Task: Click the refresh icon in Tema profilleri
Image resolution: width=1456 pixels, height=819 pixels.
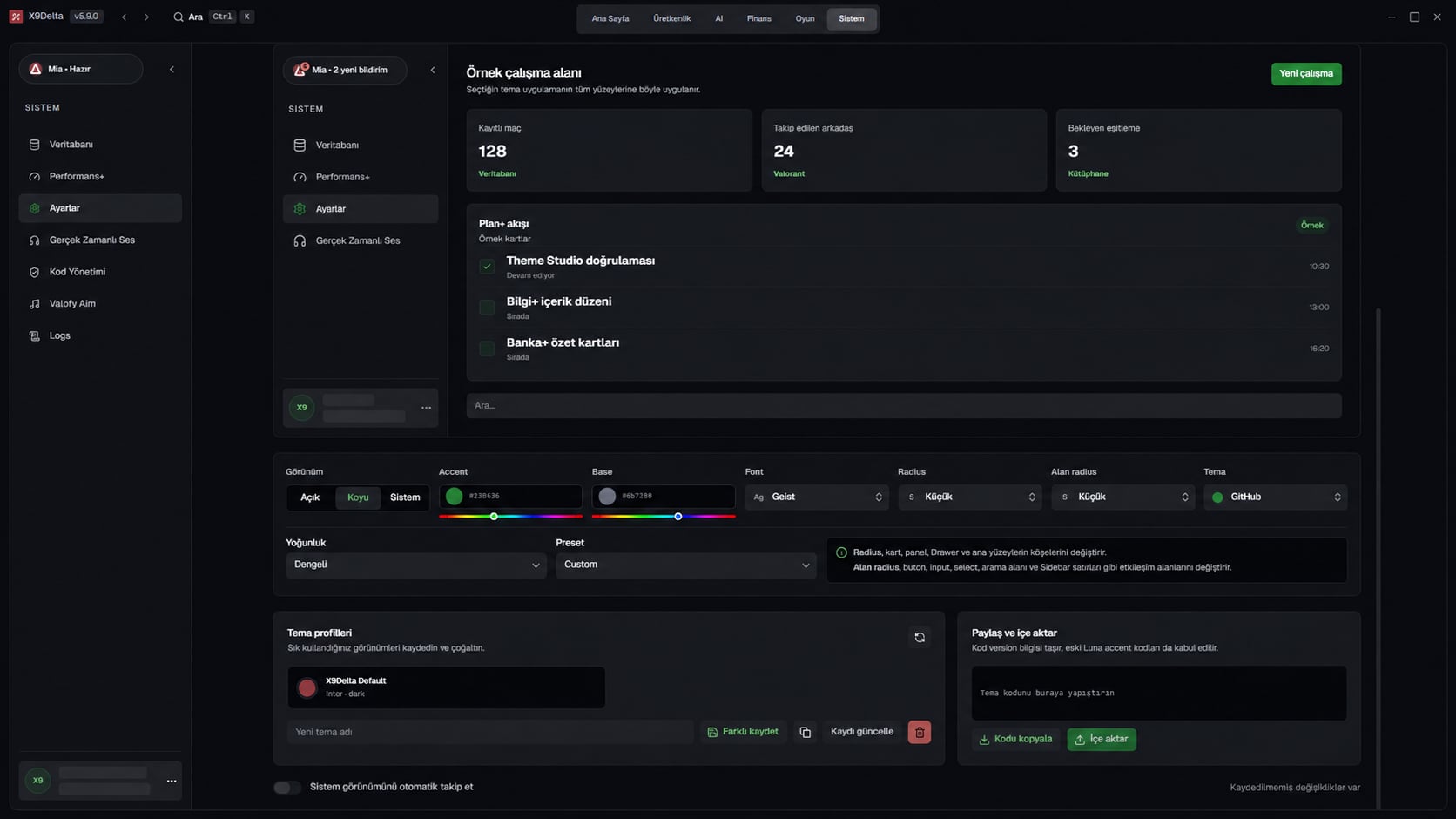Action: tap(920, 638)
